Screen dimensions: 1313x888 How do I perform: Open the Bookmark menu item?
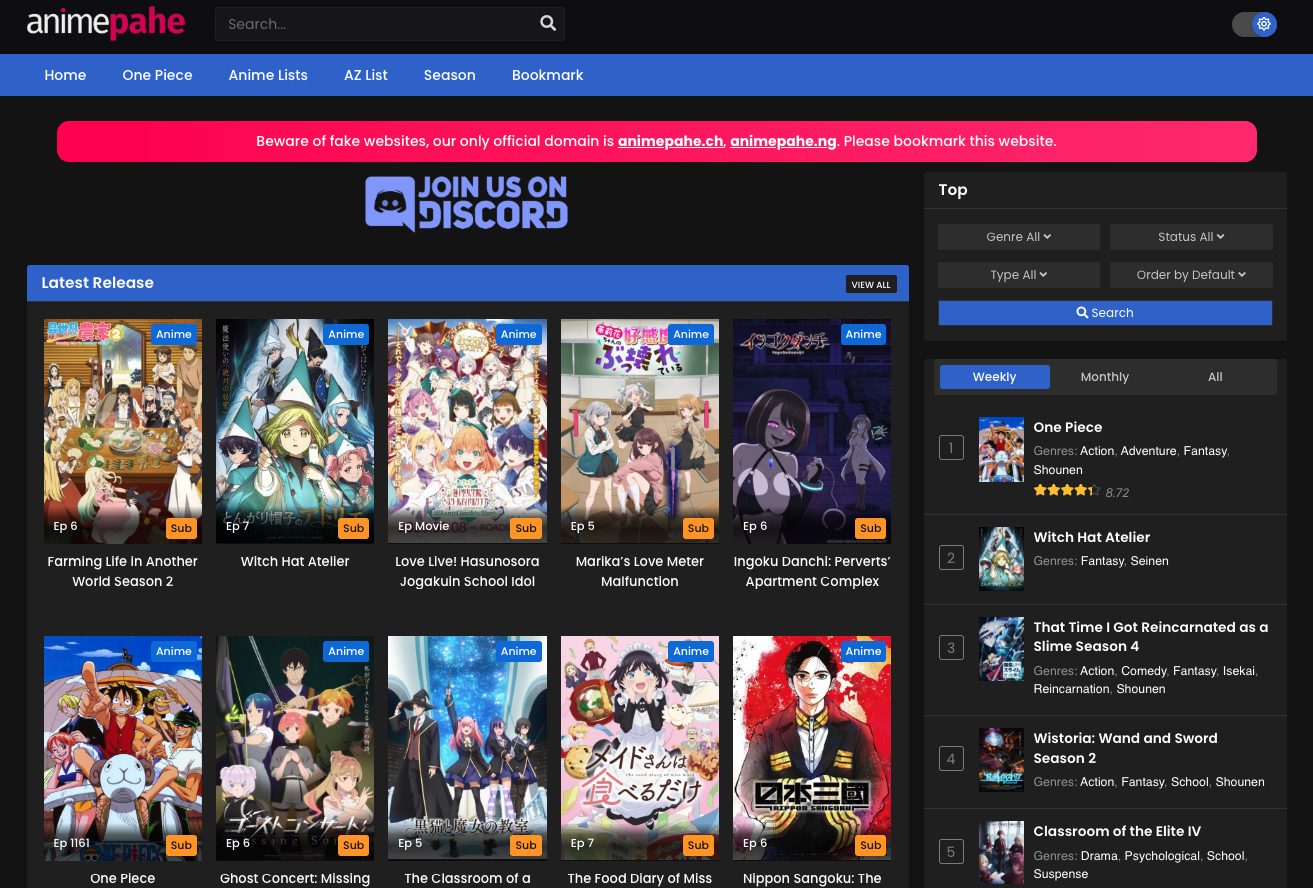pyautogui.click(x=547, y=75)
